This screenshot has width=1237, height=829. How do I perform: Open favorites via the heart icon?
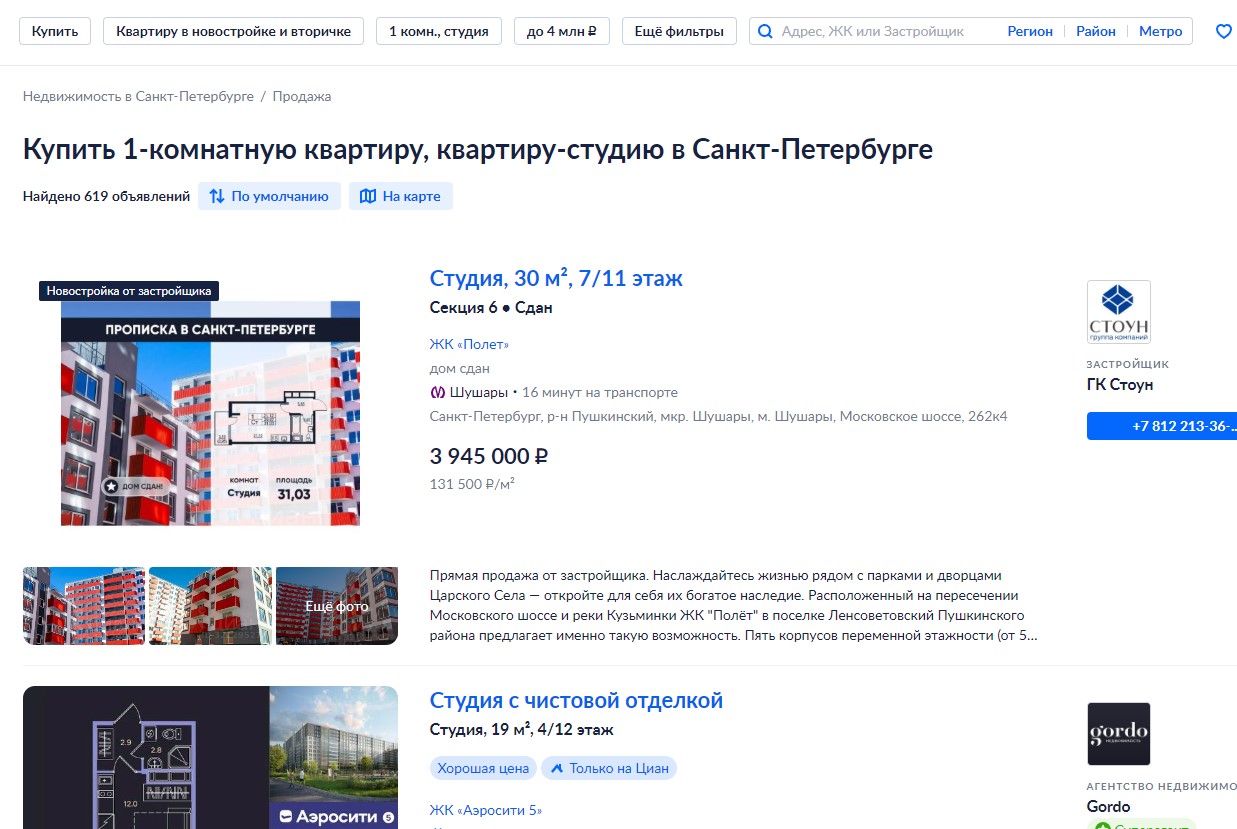(1223, 31)
